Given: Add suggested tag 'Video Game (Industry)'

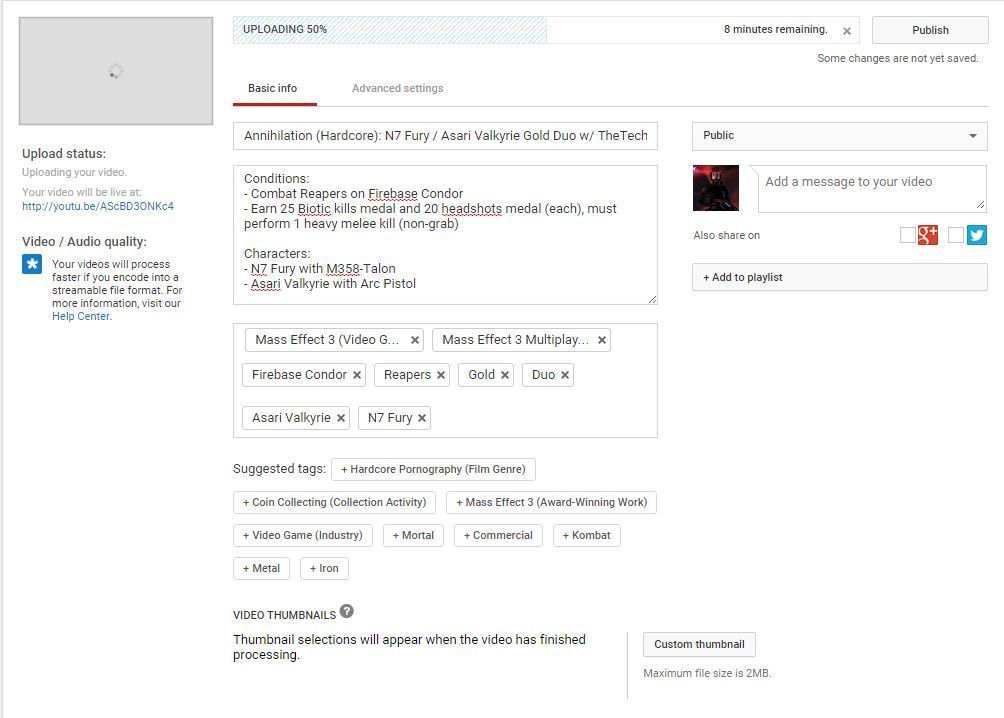Looking at the screenshot, I should [302, 536].
